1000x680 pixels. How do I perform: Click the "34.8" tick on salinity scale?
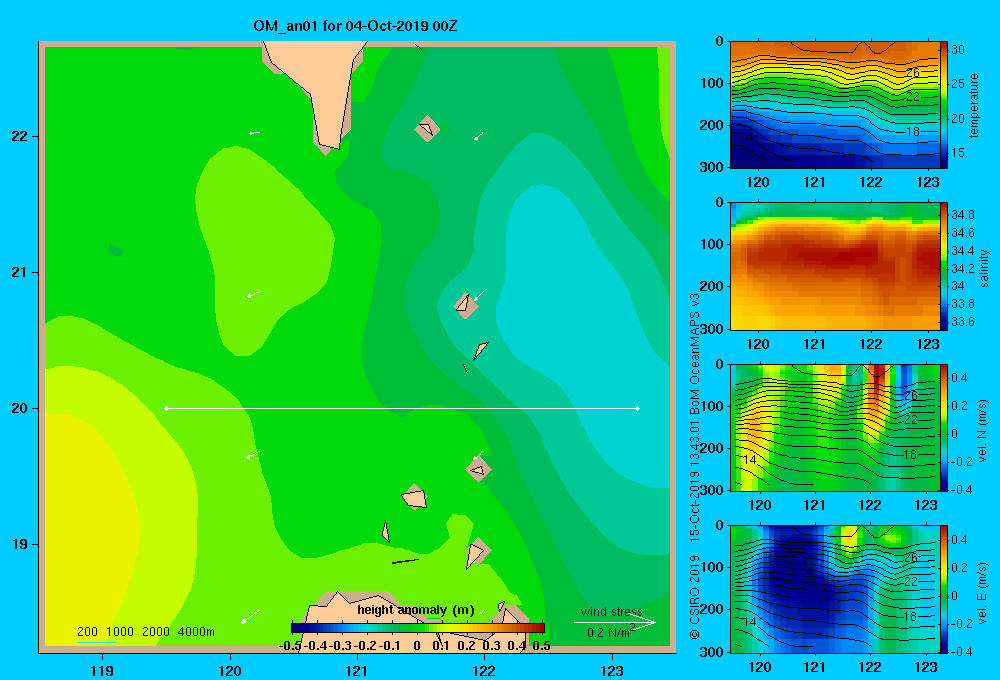(x=963, y=214)
